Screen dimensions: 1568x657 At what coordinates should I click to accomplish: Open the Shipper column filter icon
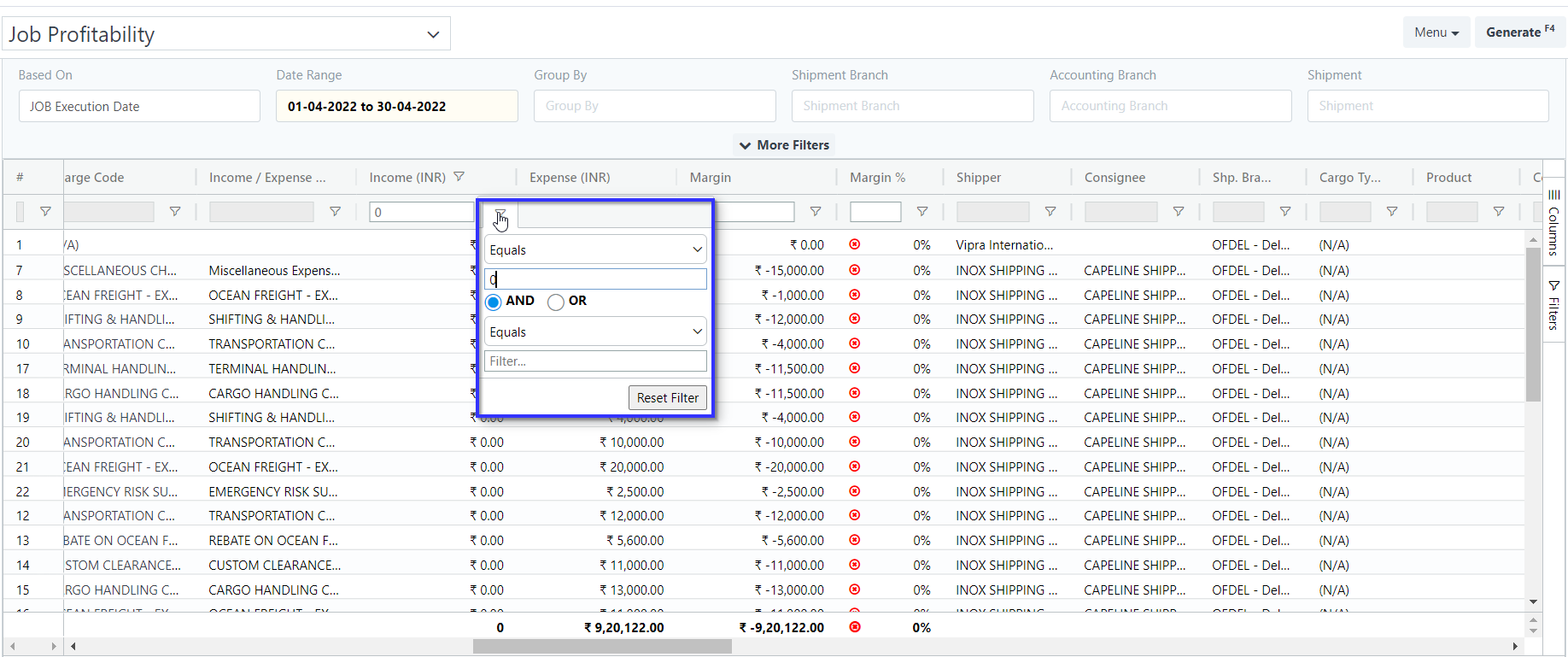[1050, 212]
